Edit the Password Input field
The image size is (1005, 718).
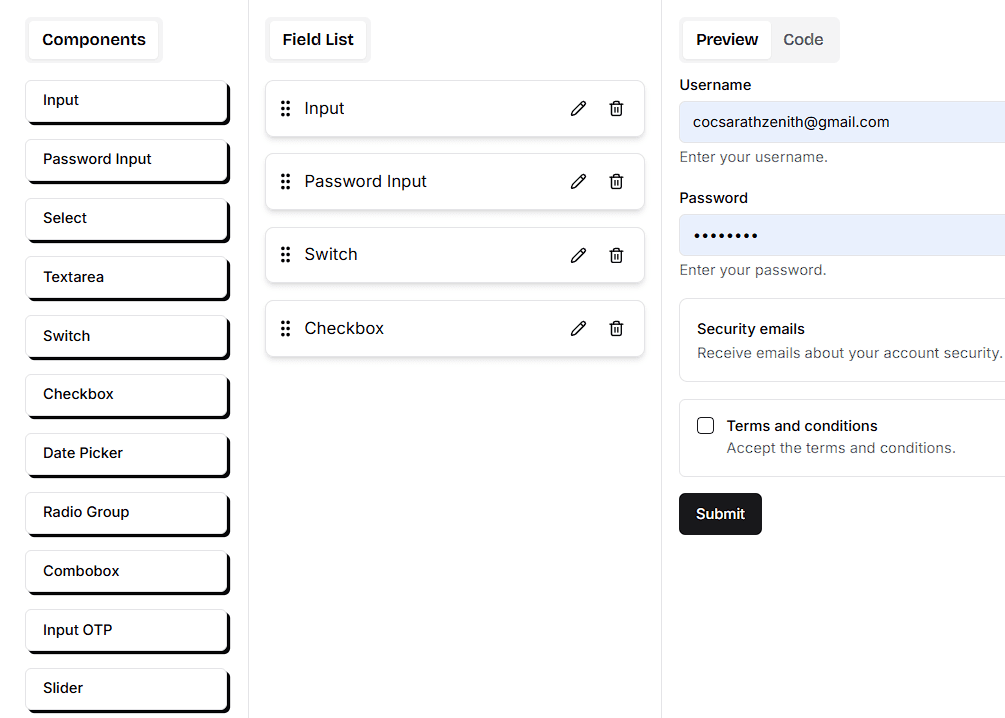(x=578, y=182)
